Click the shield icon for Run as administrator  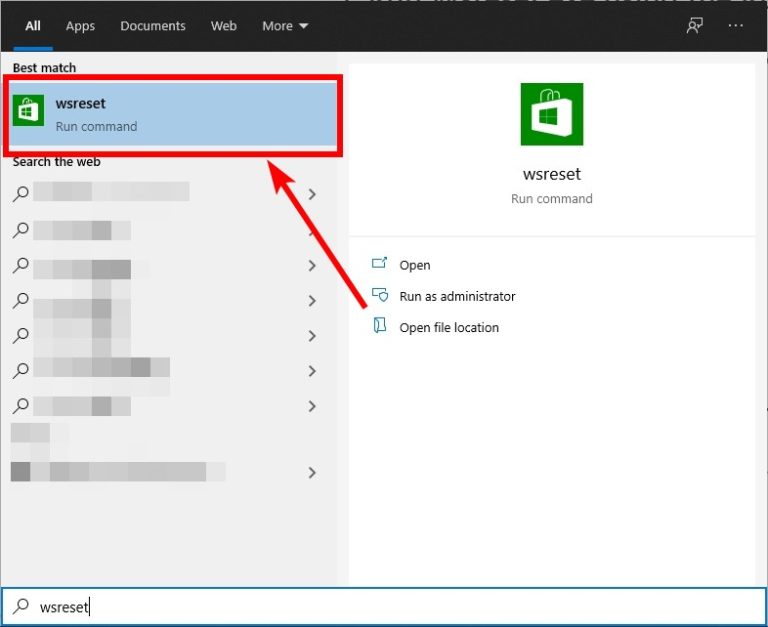pos(379,295)
